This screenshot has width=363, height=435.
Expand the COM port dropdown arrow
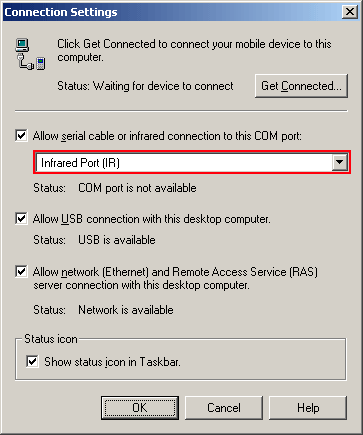click(x=340, y=162)
